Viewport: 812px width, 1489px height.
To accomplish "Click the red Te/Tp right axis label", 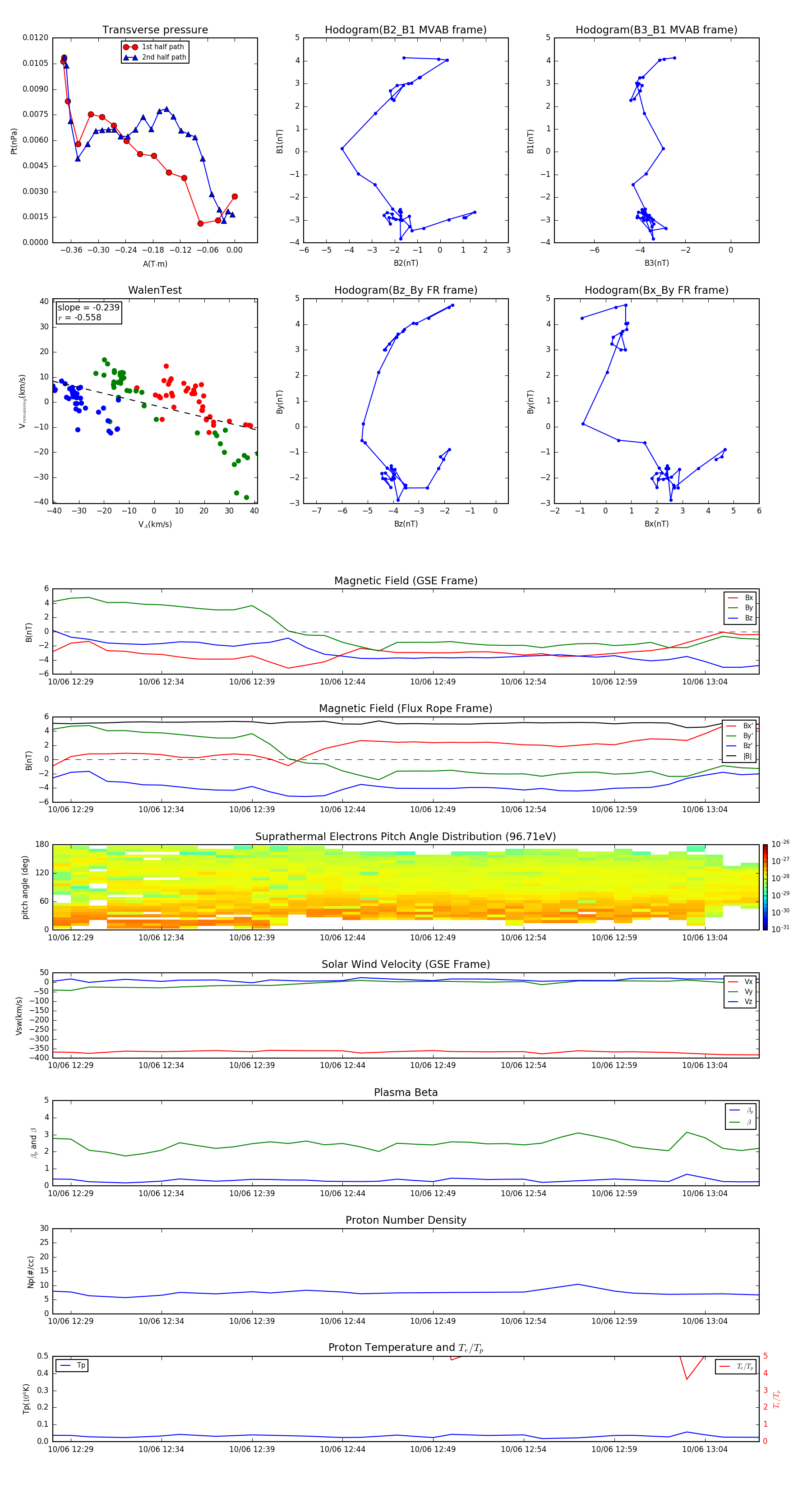I will point(777,1399).
